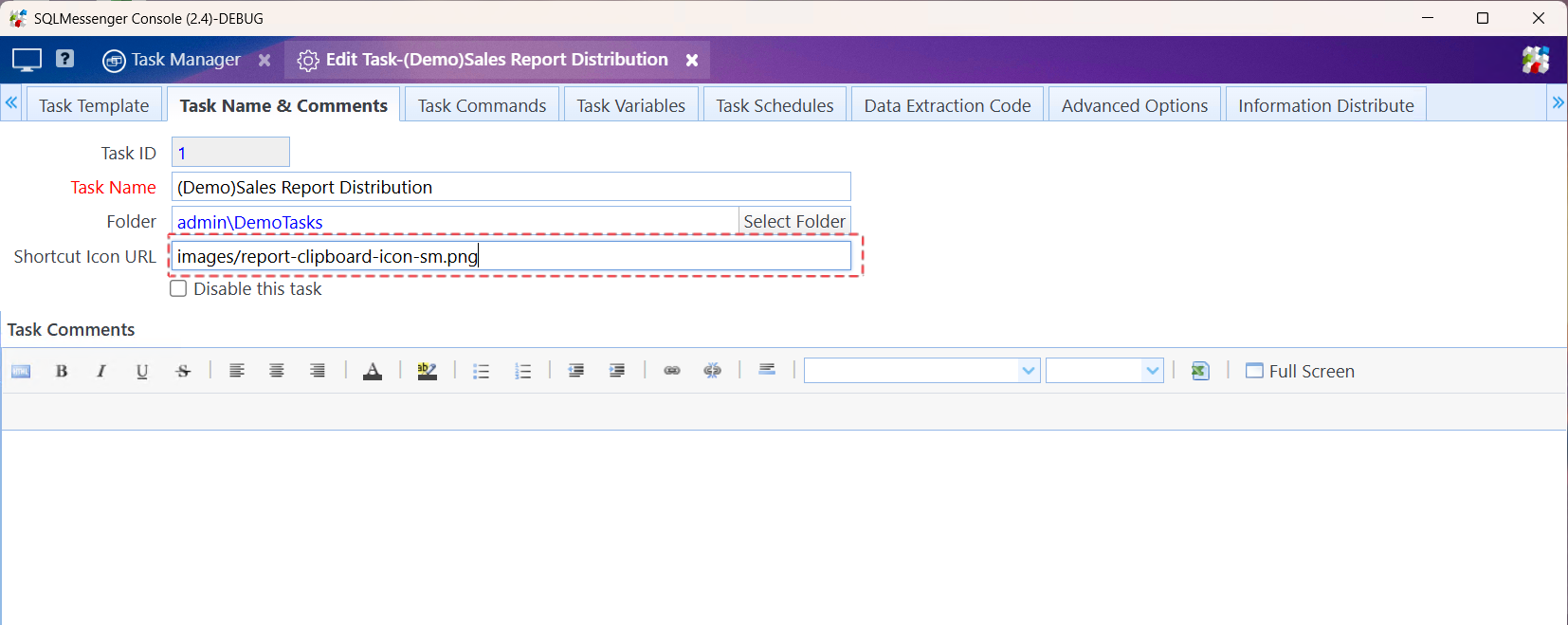Screen dimensions: 1568x625
Task: Open the font color picker
Action: pos(373,371)
